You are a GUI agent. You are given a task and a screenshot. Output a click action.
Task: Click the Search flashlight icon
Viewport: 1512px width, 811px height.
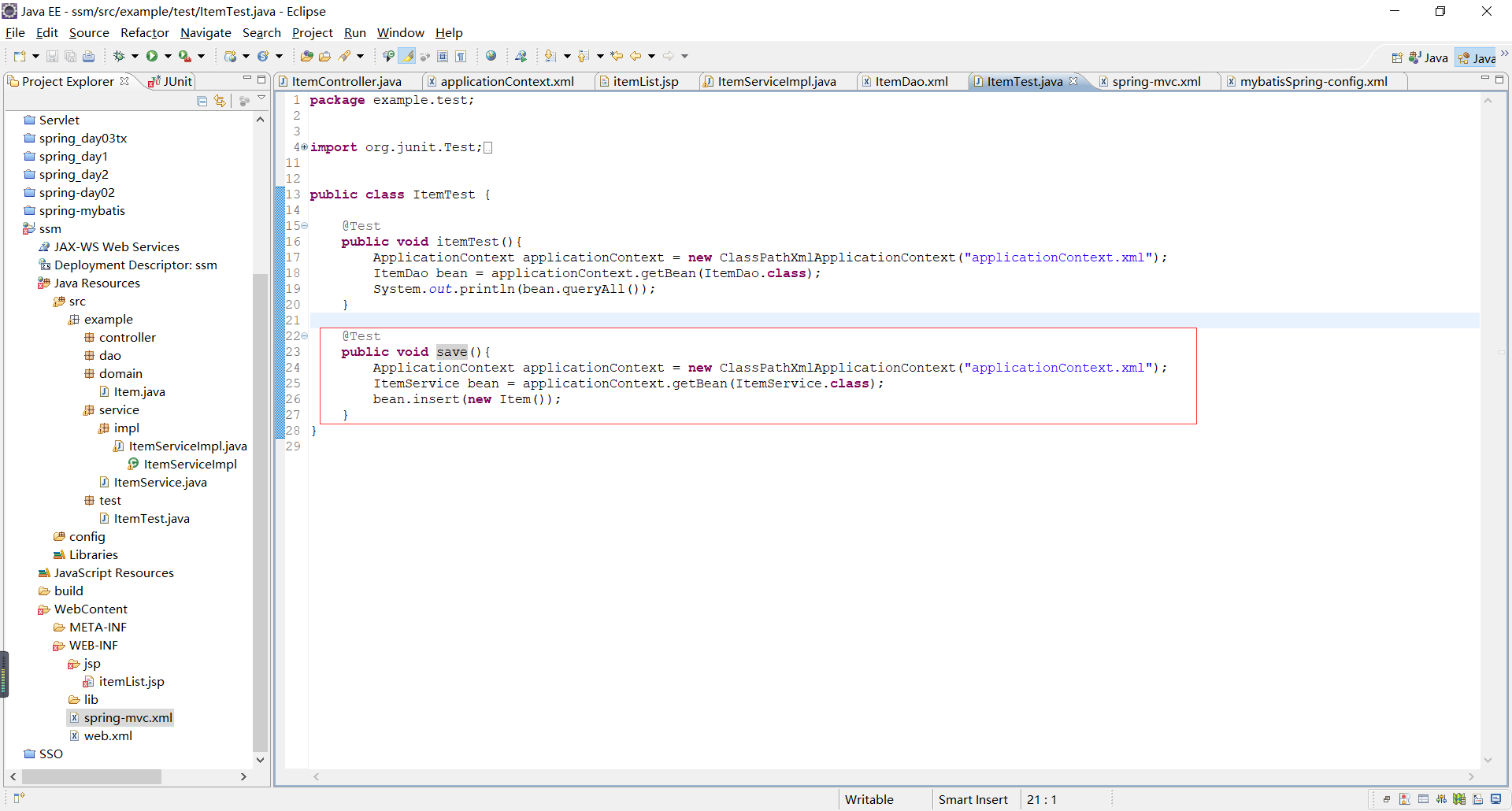[x=344, y=56]
